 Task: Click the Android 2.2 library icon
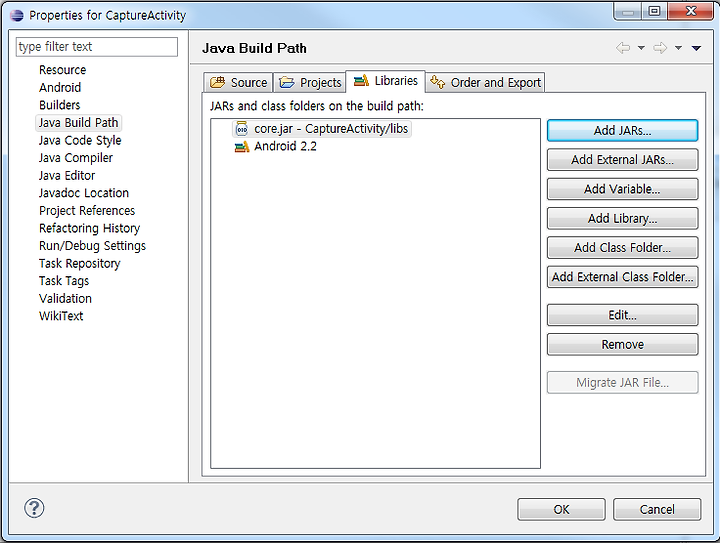[242, 147]
